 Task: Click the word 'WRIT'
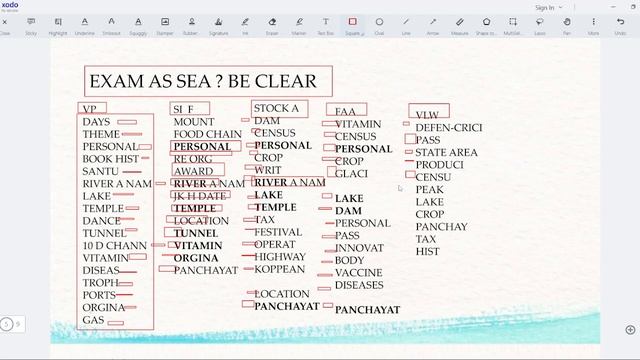[267, 170]
